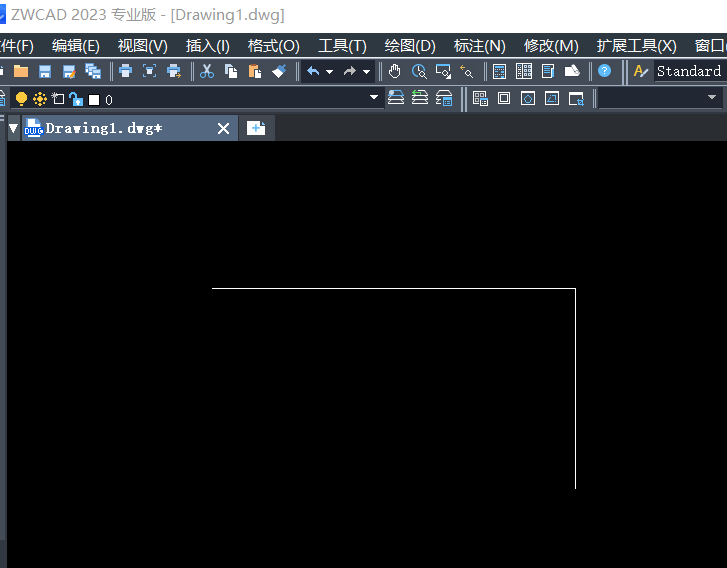This screenshot has height=568, width=727.
Task: Open the Undo history dropdown arrow
Action: 329,72
